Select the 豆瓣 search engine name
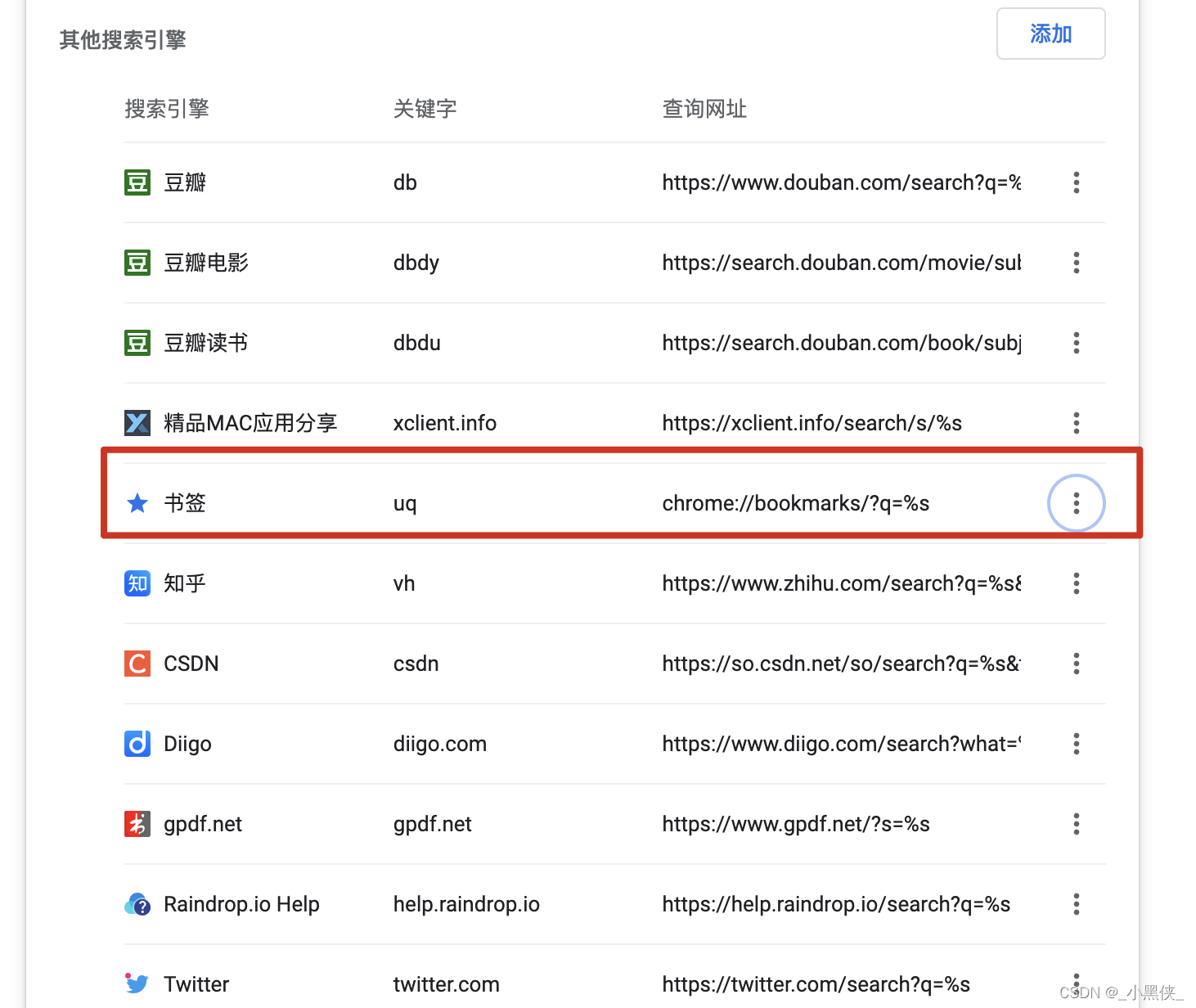 (x=185, y=182)
